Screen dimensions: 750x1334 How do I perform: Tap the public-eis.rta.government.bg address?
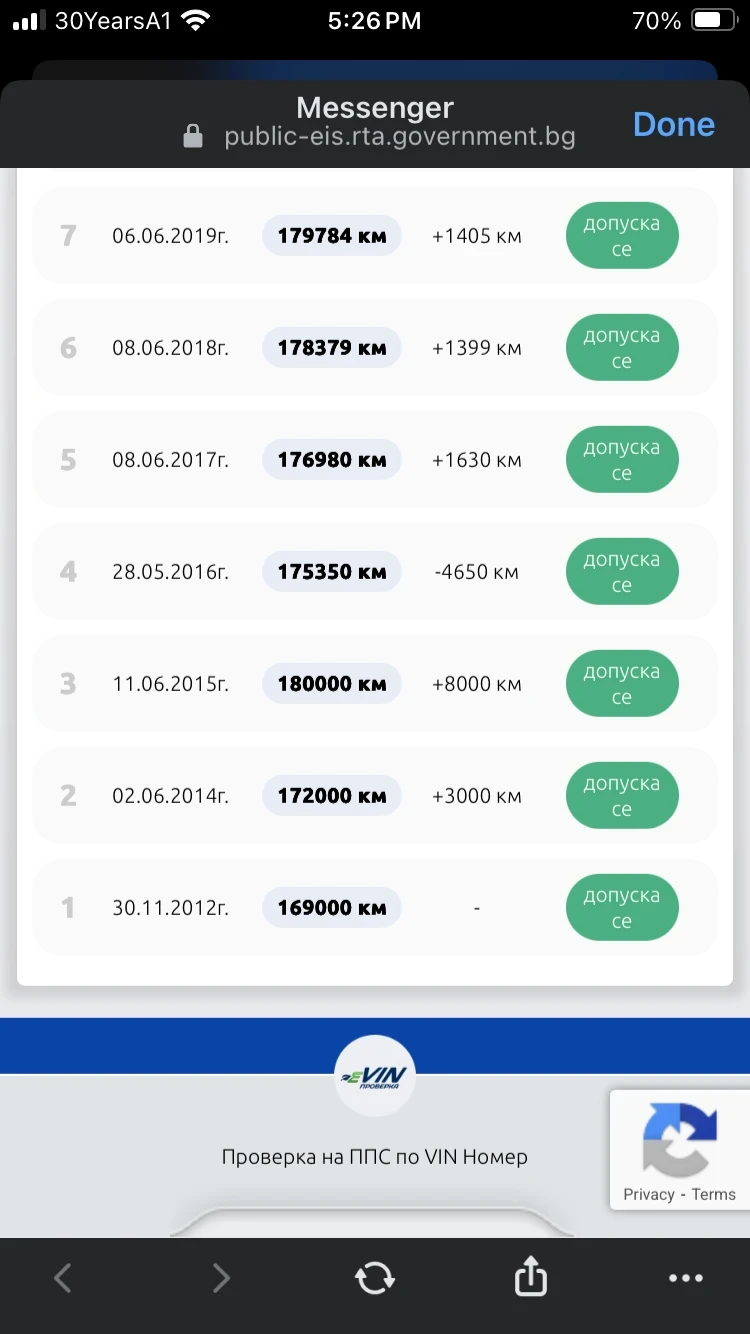coord(399,137)
